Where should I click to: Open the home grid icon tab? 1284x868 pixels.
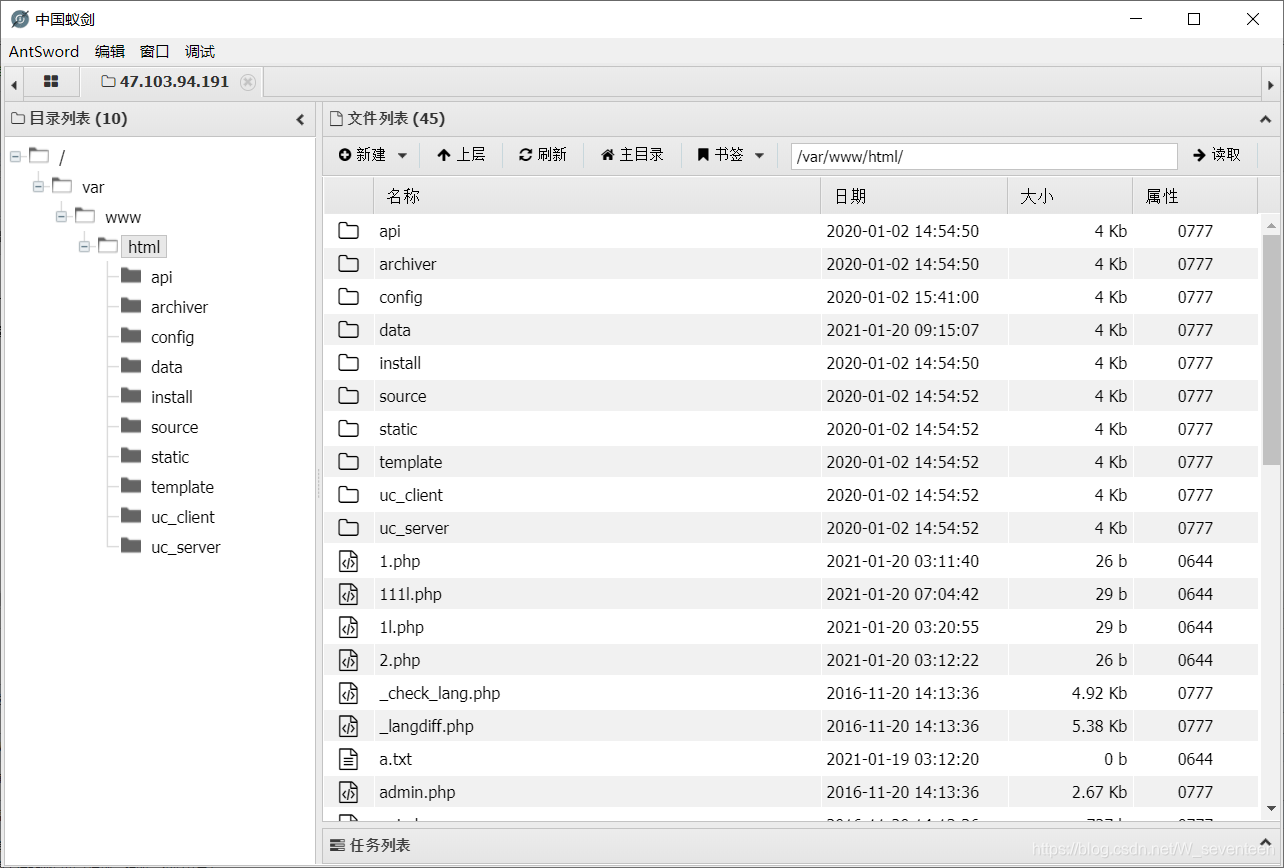coord(51,82)
